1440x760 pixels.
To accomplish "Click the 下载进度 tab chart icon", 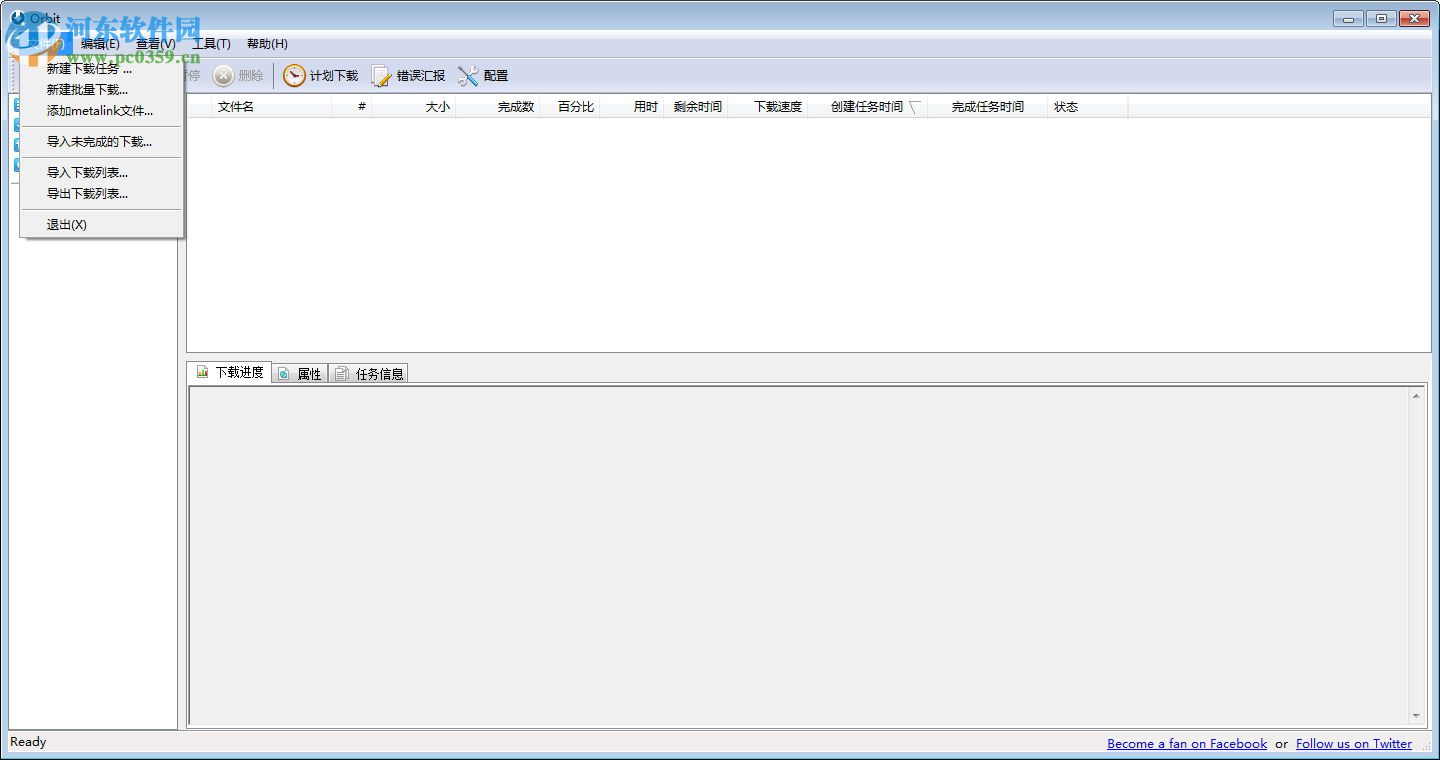I will point(202,371).
